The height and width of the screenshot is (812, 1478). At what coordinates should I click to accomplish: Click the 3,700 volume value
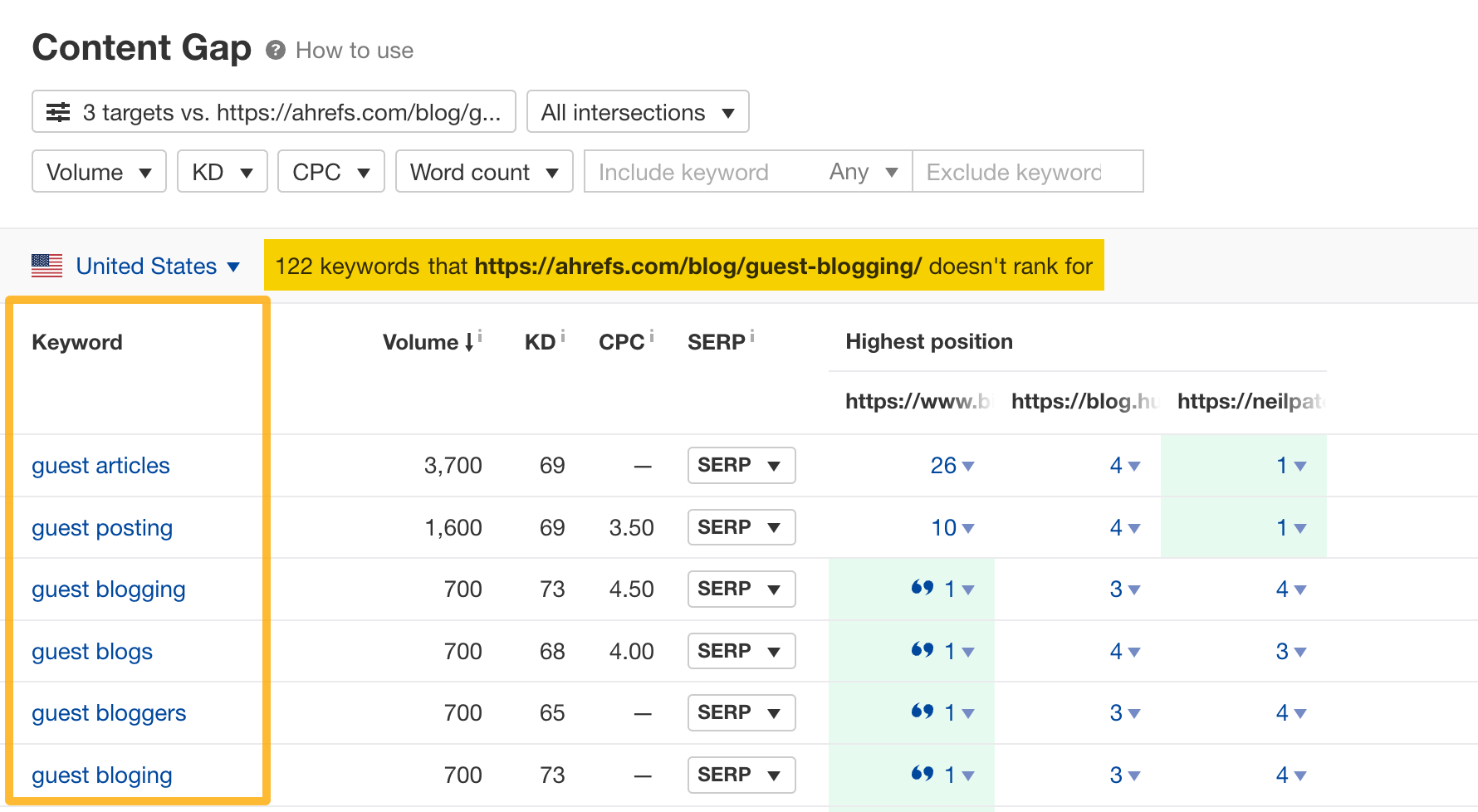coord(453,465)
